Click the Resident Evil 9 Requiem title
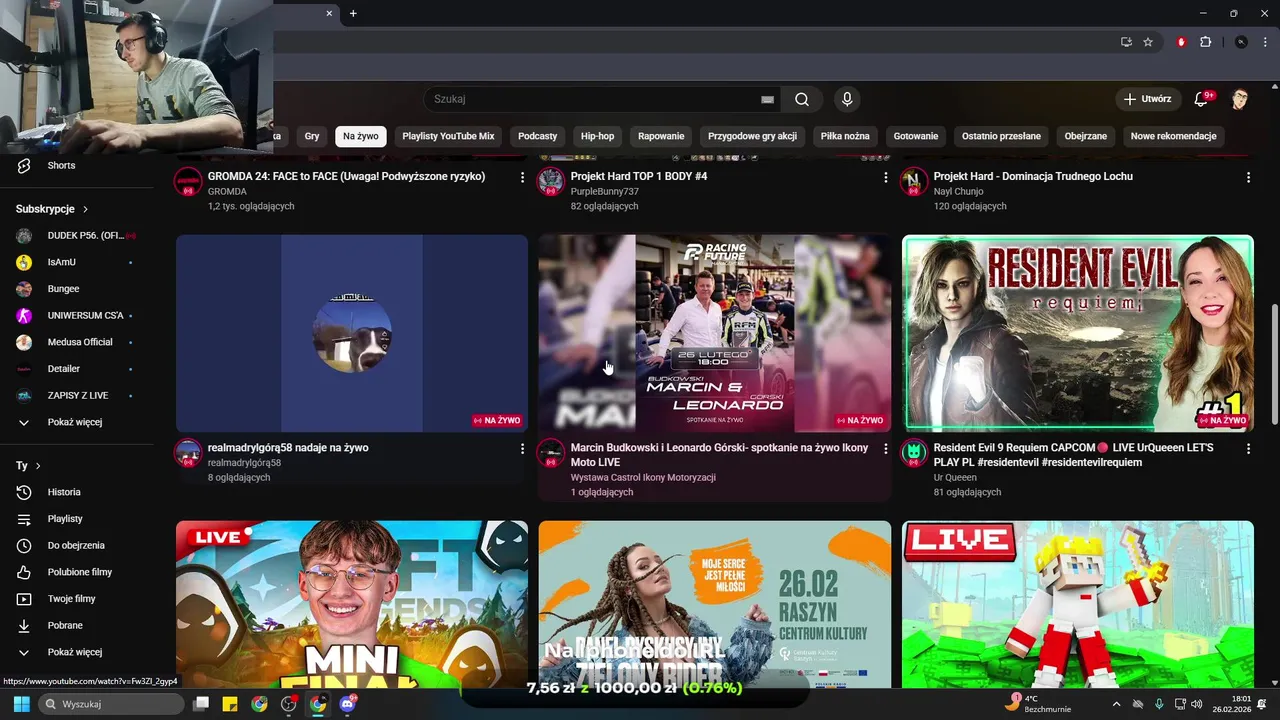 coord(1073,455)
